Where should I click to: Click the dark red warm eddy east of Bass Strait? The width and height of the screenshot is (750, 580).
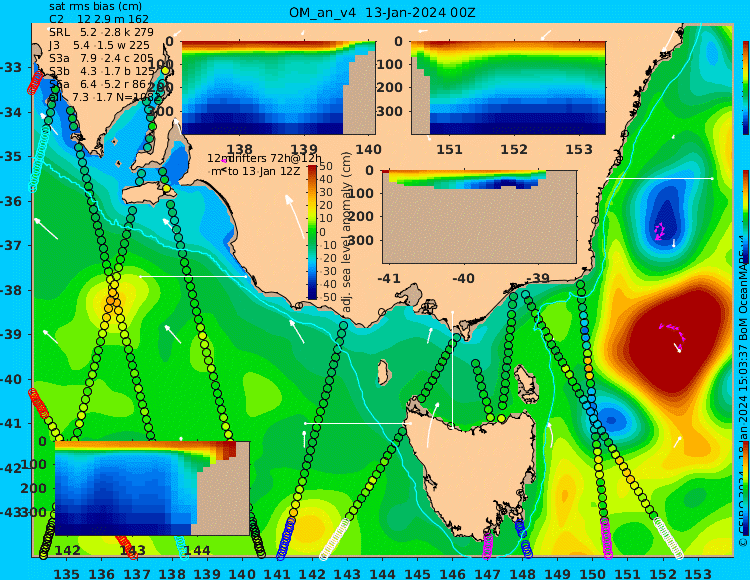(x=674, y=339)
